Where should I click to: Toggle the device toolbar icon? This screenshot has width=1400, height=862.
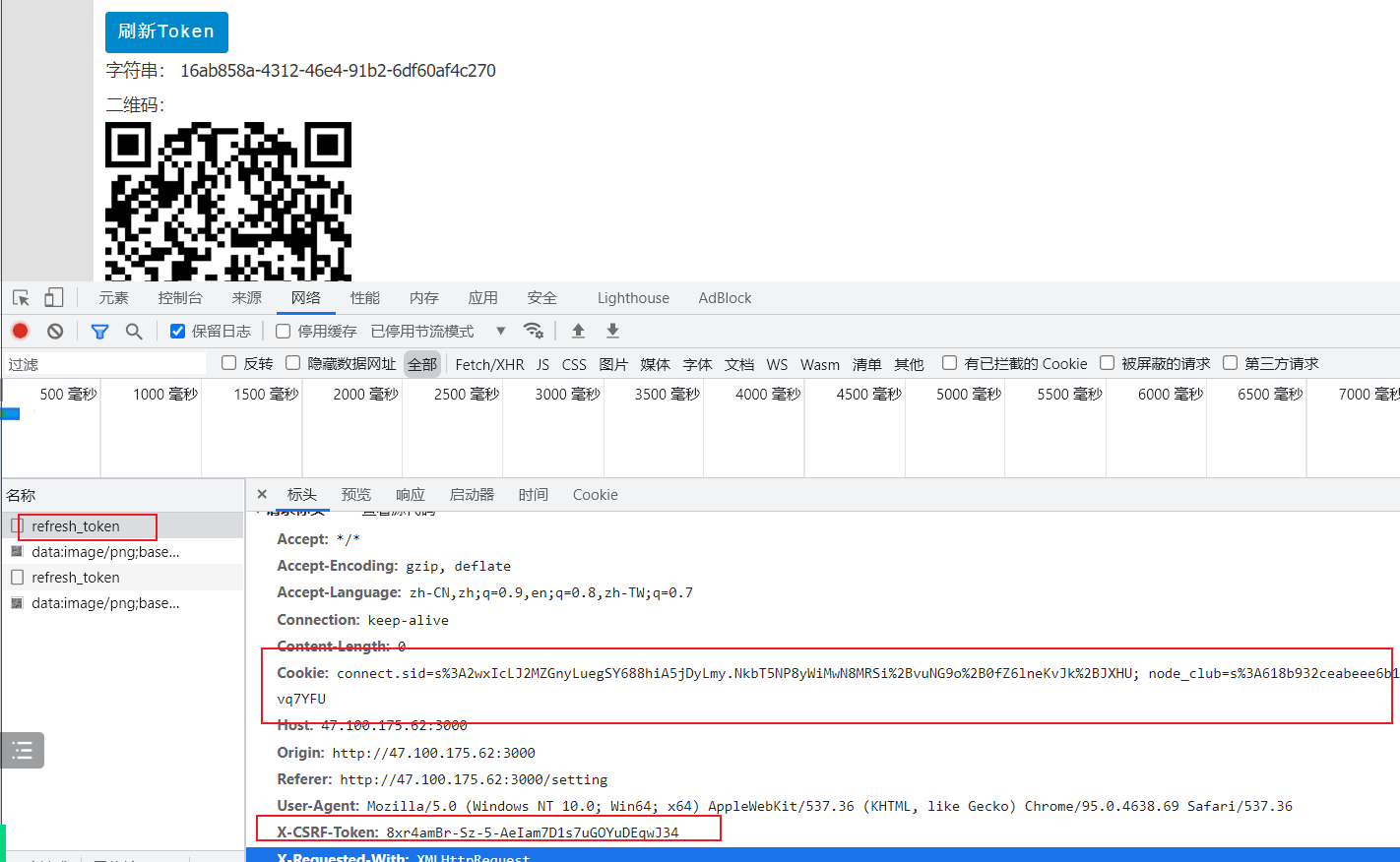coord(54,297)
